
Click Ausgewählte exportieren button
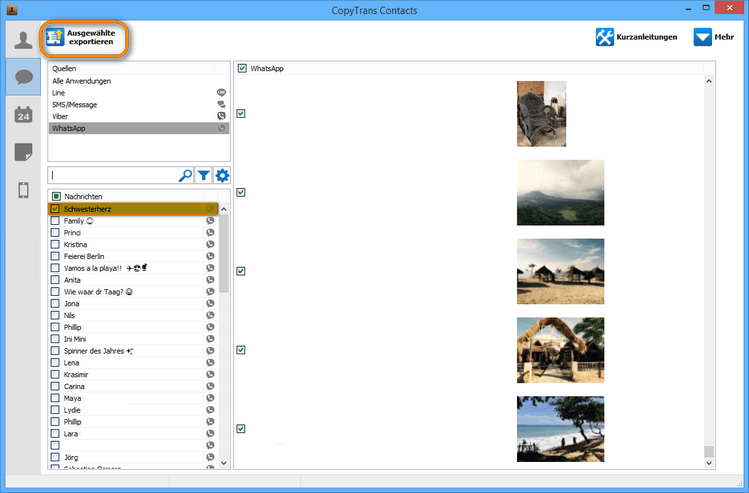pyautogui.click(x=84, y=38)
